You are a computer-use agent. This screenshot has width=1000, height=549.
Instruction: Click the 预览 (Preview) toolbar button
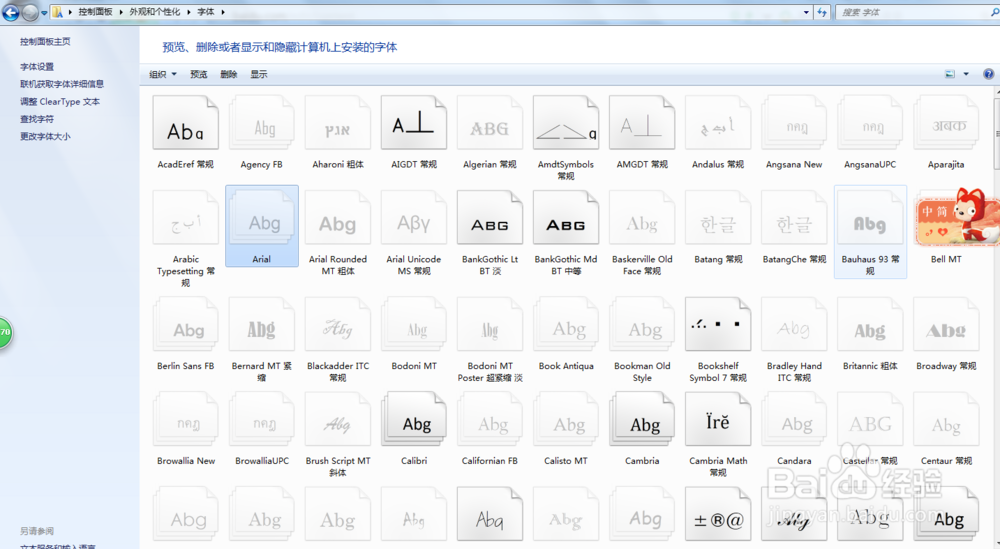[198, 75]
